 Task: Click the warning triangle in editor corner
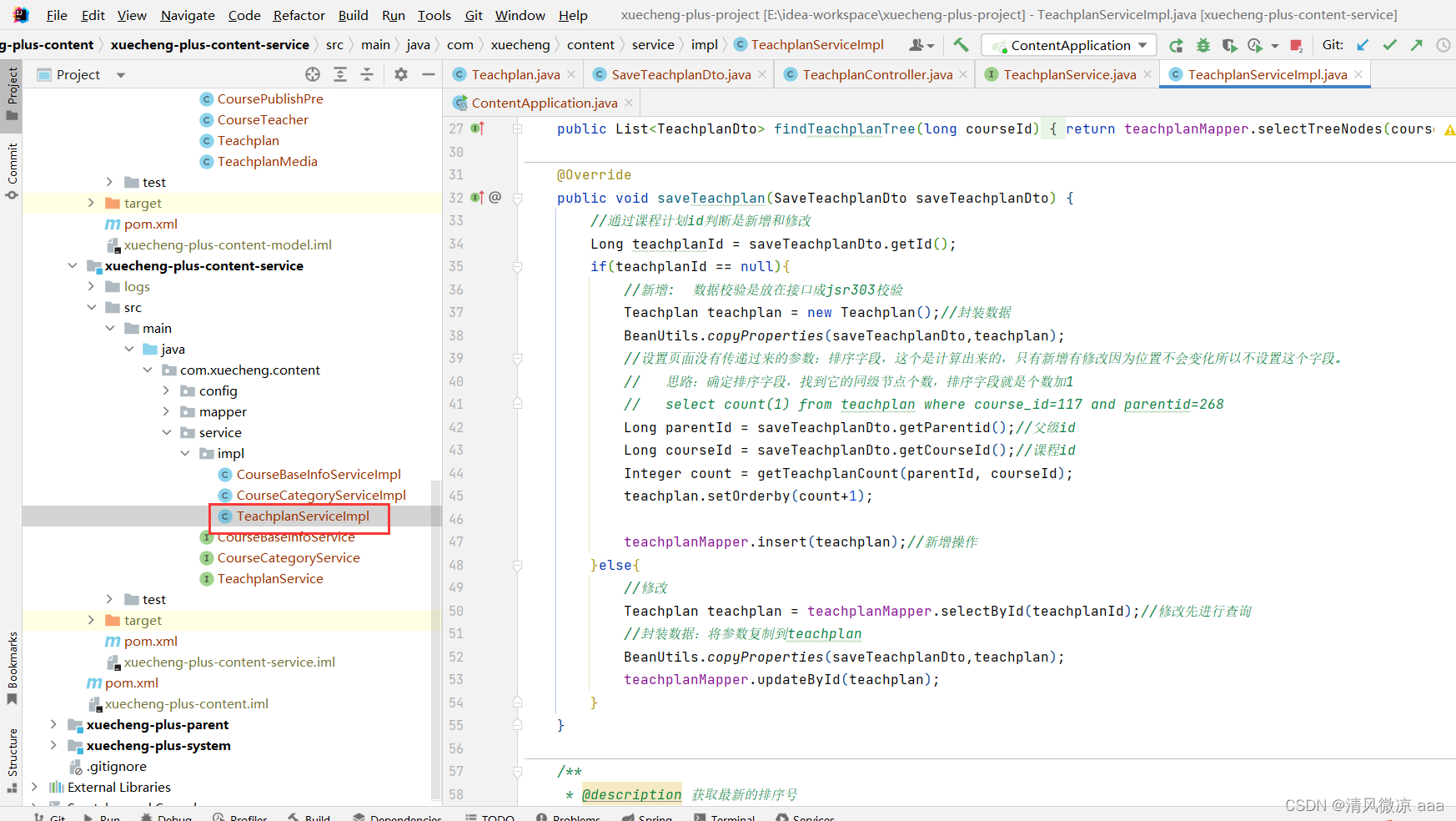click(x=1449, y=130)
